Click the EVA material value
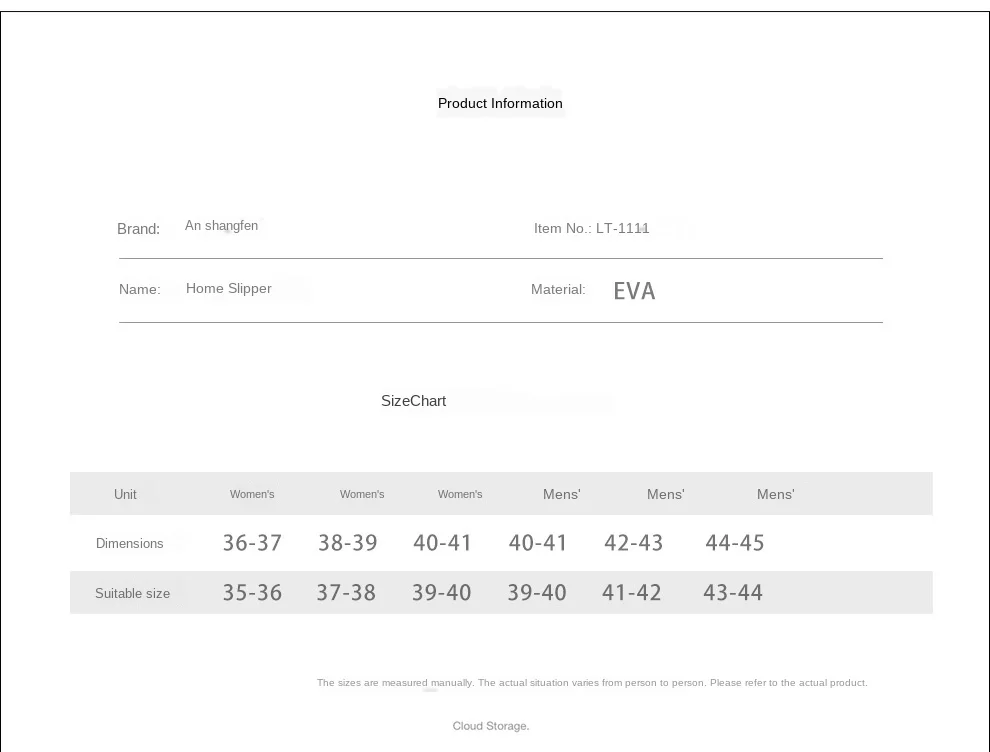This screenshot has width=990, height=752. [x=634, y=290]
